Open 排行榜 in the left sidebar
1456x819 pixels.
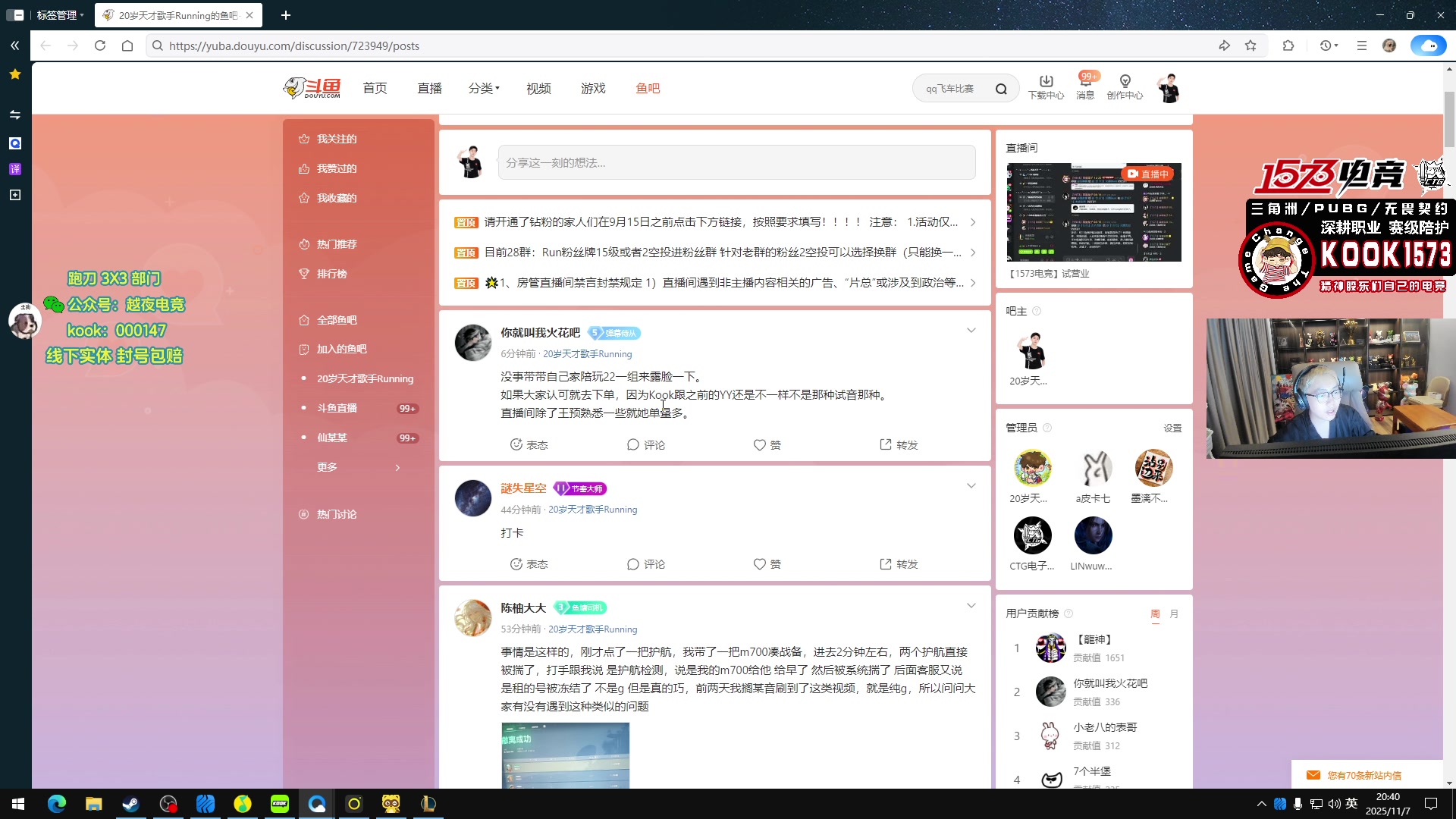pyautogui.click(x=331, y=274)
